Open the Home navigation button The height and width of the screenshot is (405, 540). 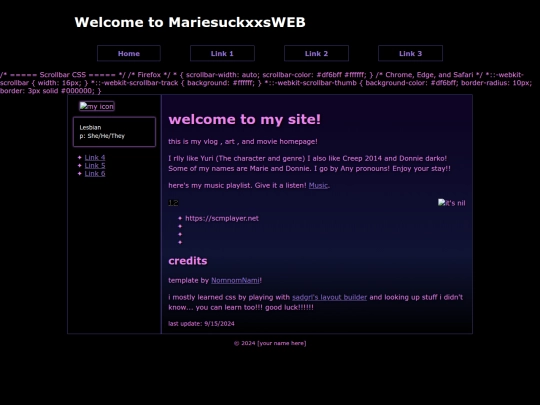tap(129, 53)
